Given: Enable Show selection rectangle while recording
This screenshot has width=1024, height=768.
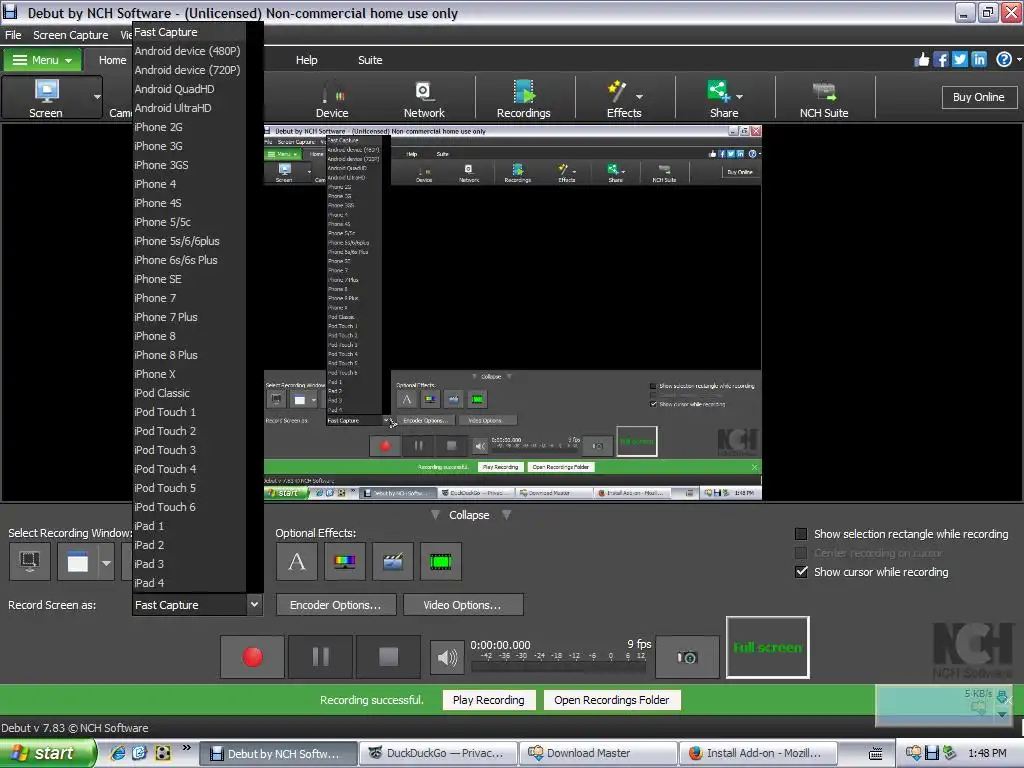Looking at the screenshot, I should tap(801, 534).
